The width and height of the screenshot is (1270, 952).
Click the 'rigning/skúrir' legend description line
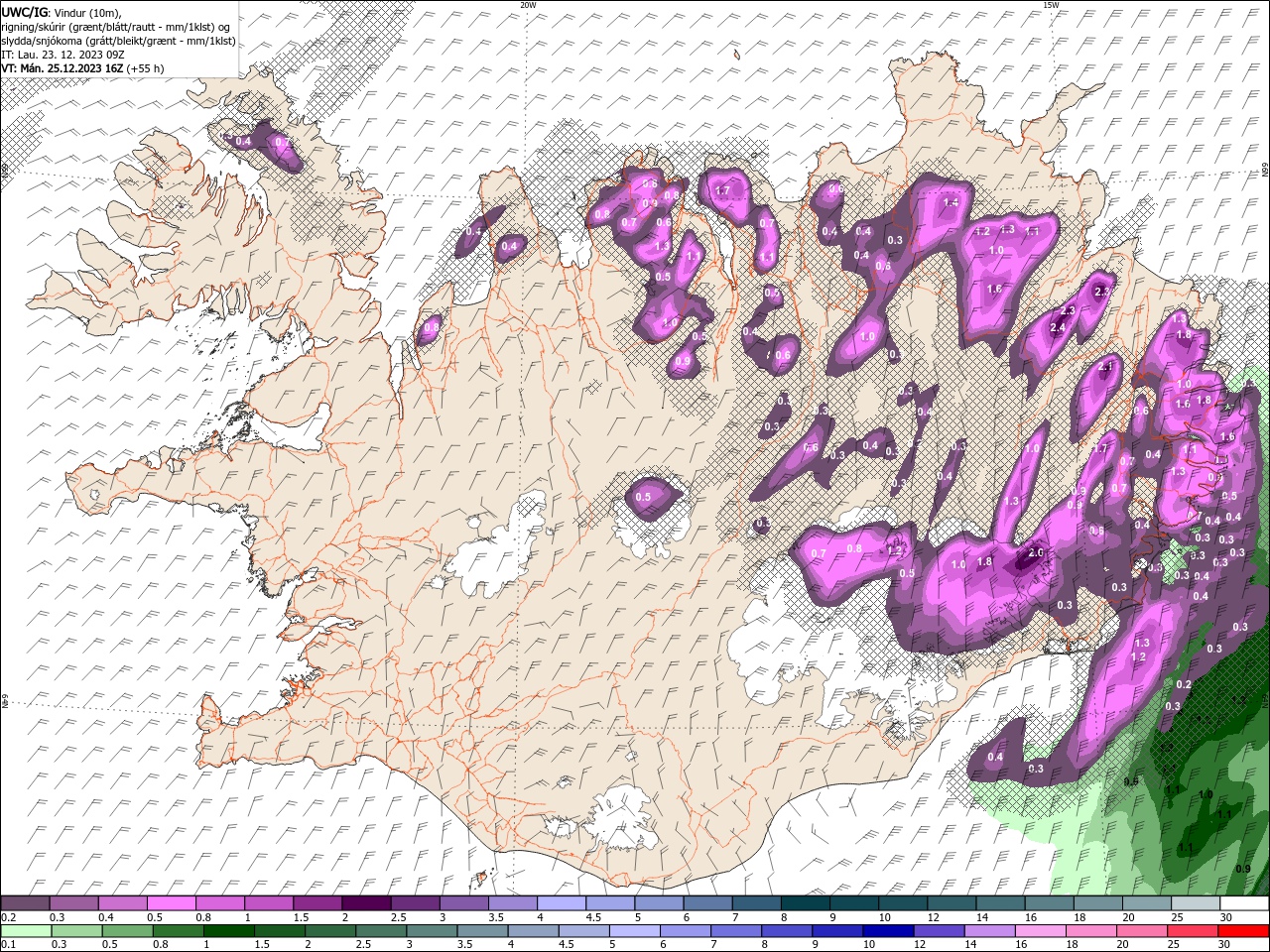115,27
